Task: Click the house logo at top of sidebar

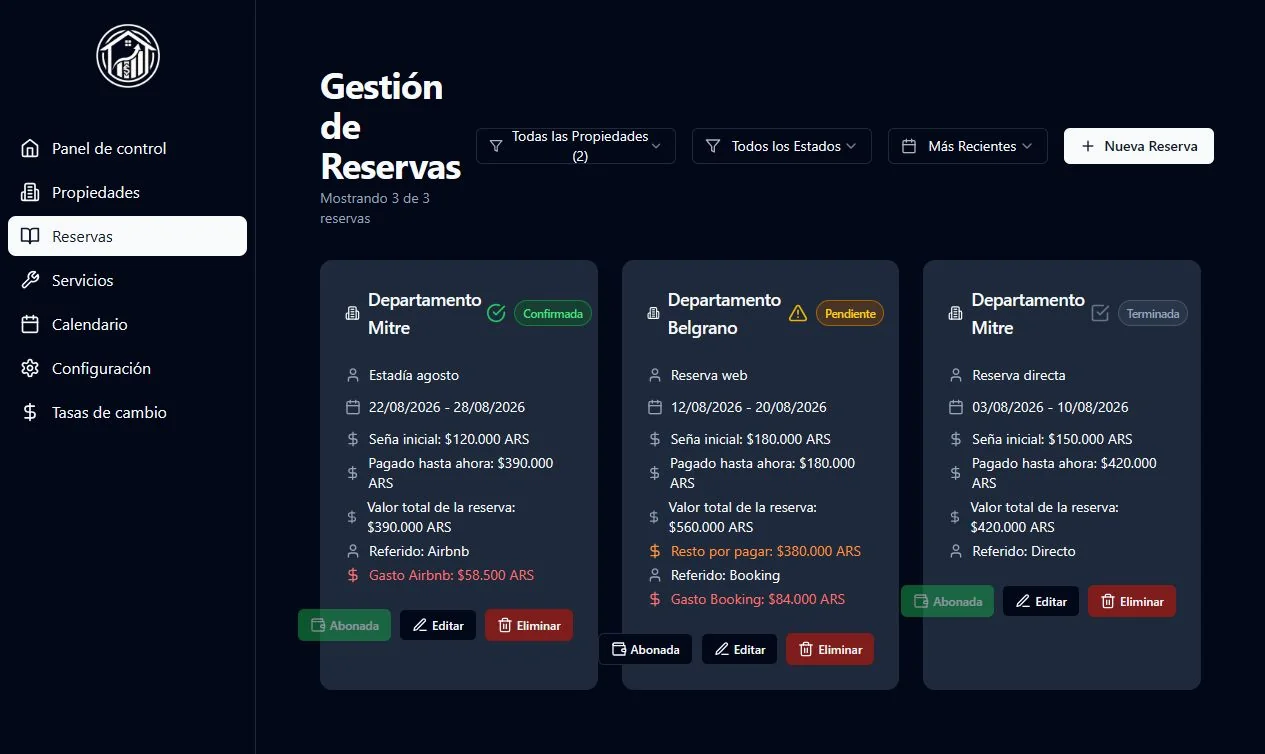Action: pyautogui.click(x=128, y=56)
